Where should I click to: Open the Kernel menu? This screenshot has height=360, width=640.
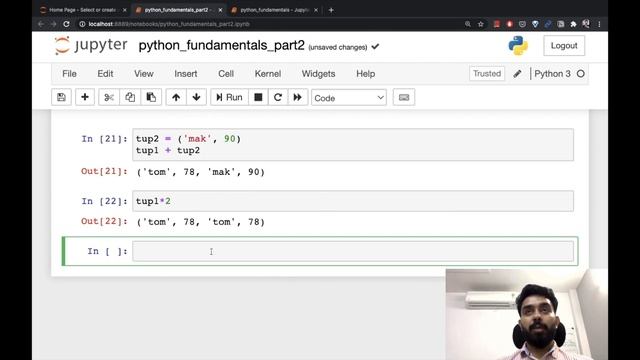tap(268, 74)
